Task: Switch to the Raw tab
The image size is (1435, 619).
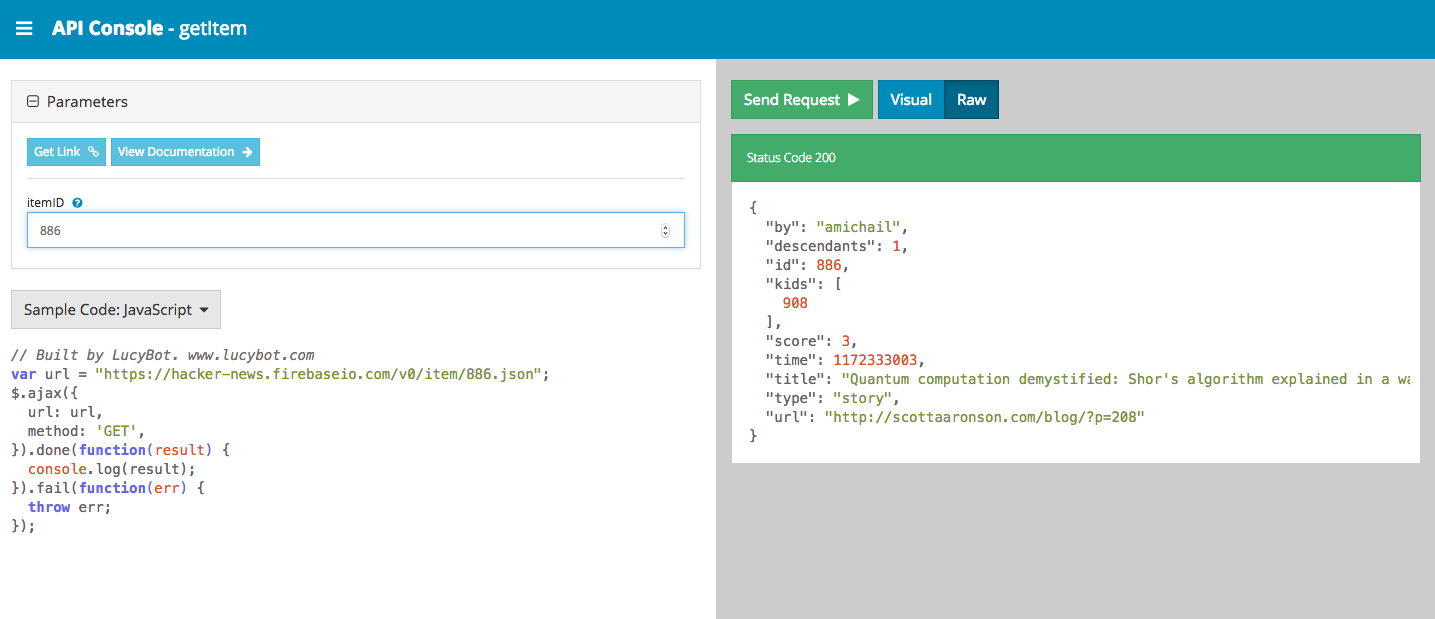Action: (971, 99)
